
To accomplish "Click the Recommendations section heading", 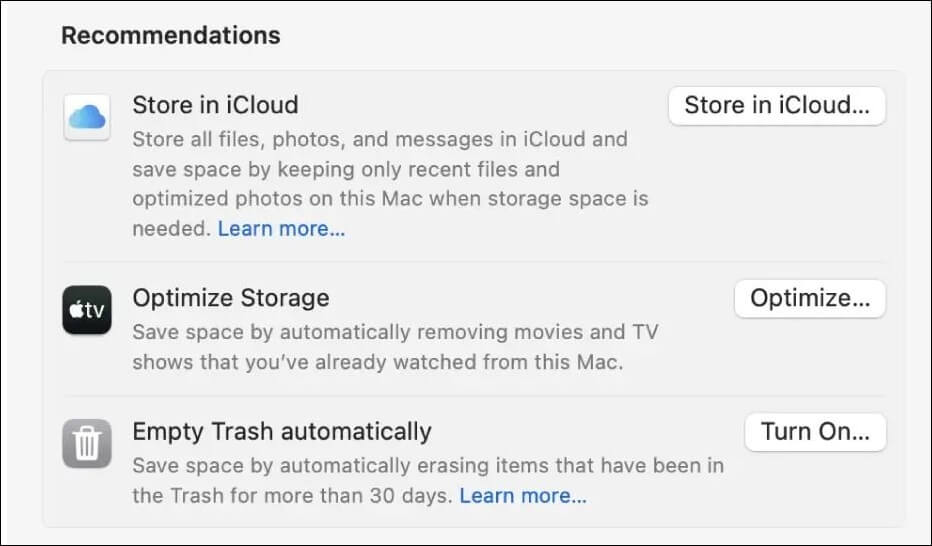I will point(171,36).
